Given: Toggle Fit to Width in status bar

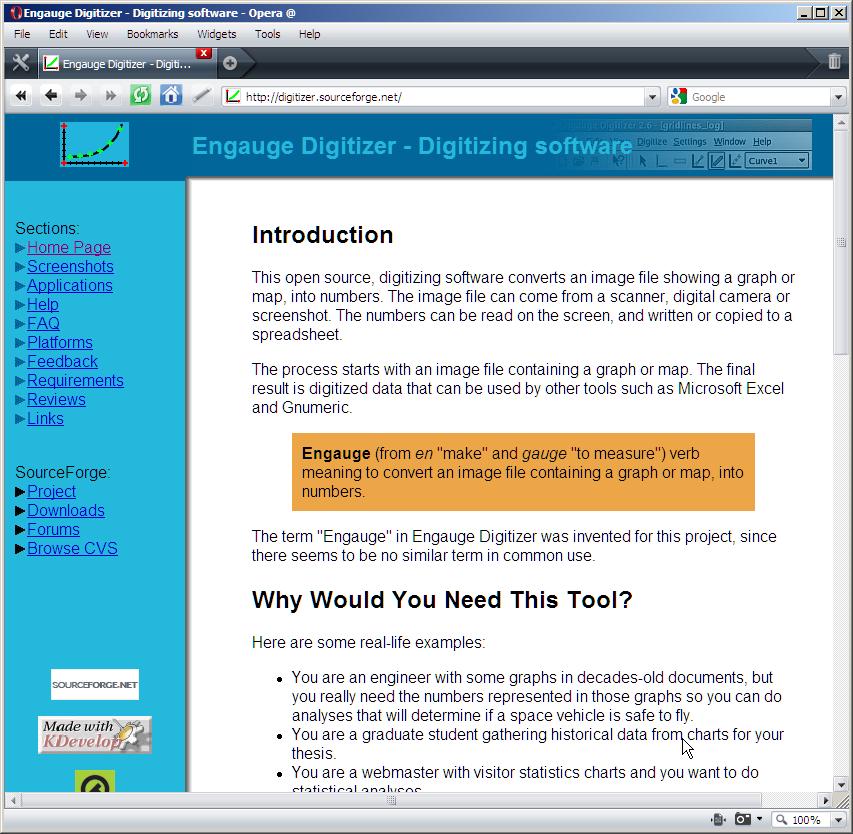Looking at the screenshot, I should pyautogui.click(x=719, y=819).
